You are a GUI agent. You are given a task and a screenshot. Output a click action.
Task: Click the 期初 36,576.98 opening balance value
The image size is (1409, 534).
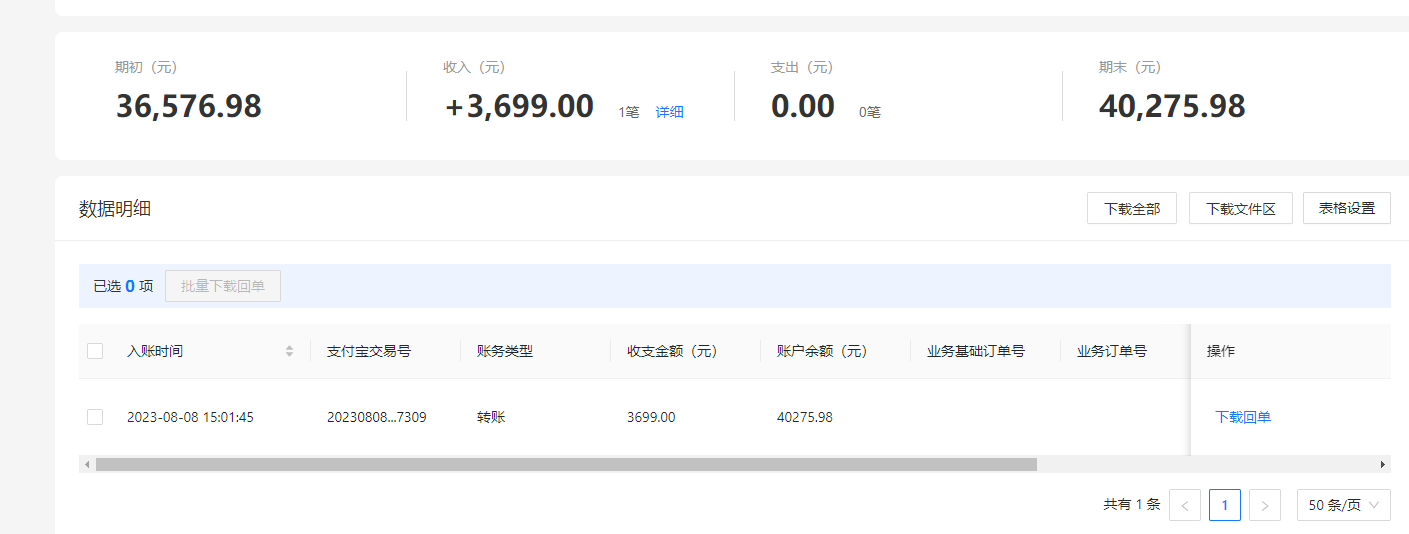click(x=189, y=106)
